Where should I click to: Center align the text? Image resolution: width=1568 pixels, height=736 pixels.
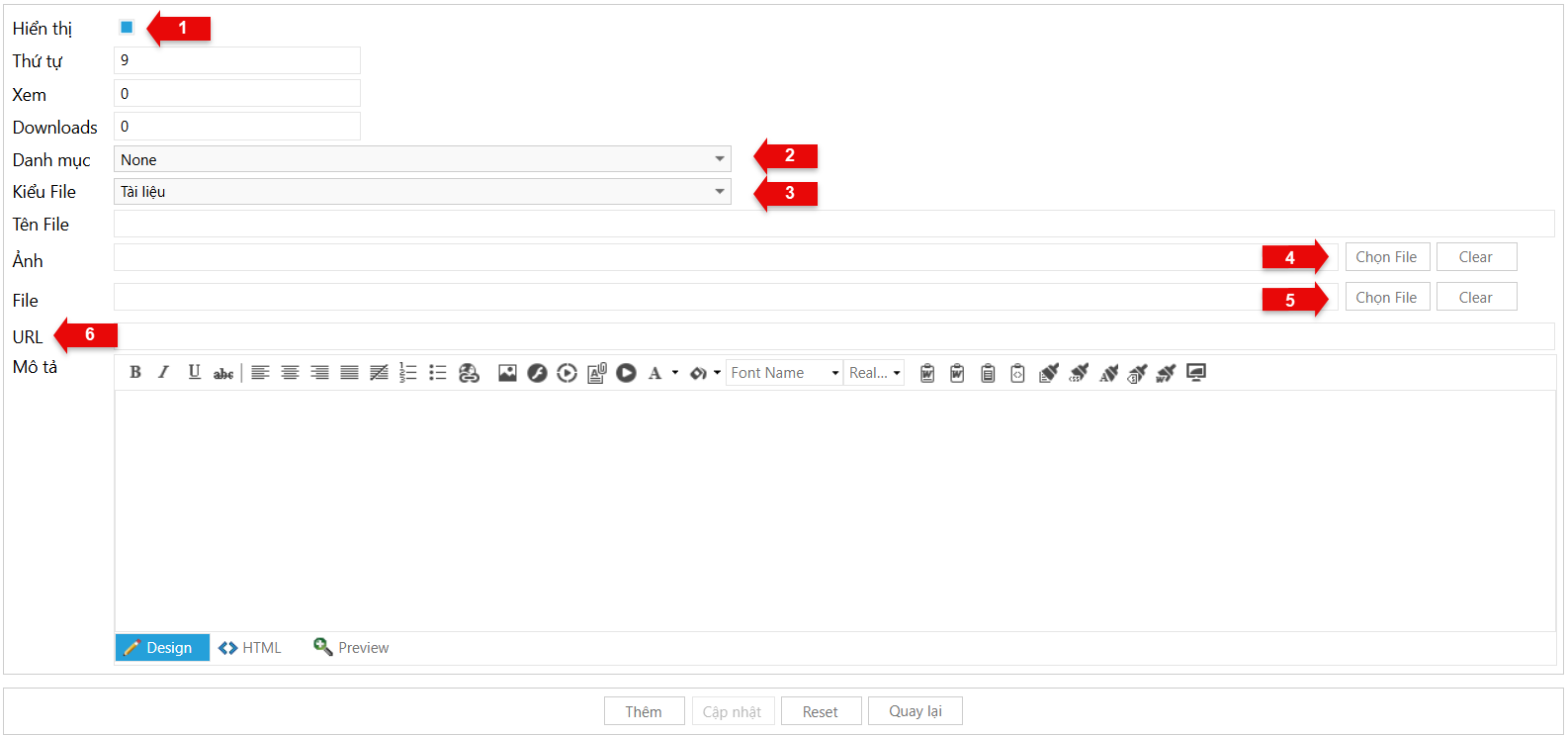point(290,373)
